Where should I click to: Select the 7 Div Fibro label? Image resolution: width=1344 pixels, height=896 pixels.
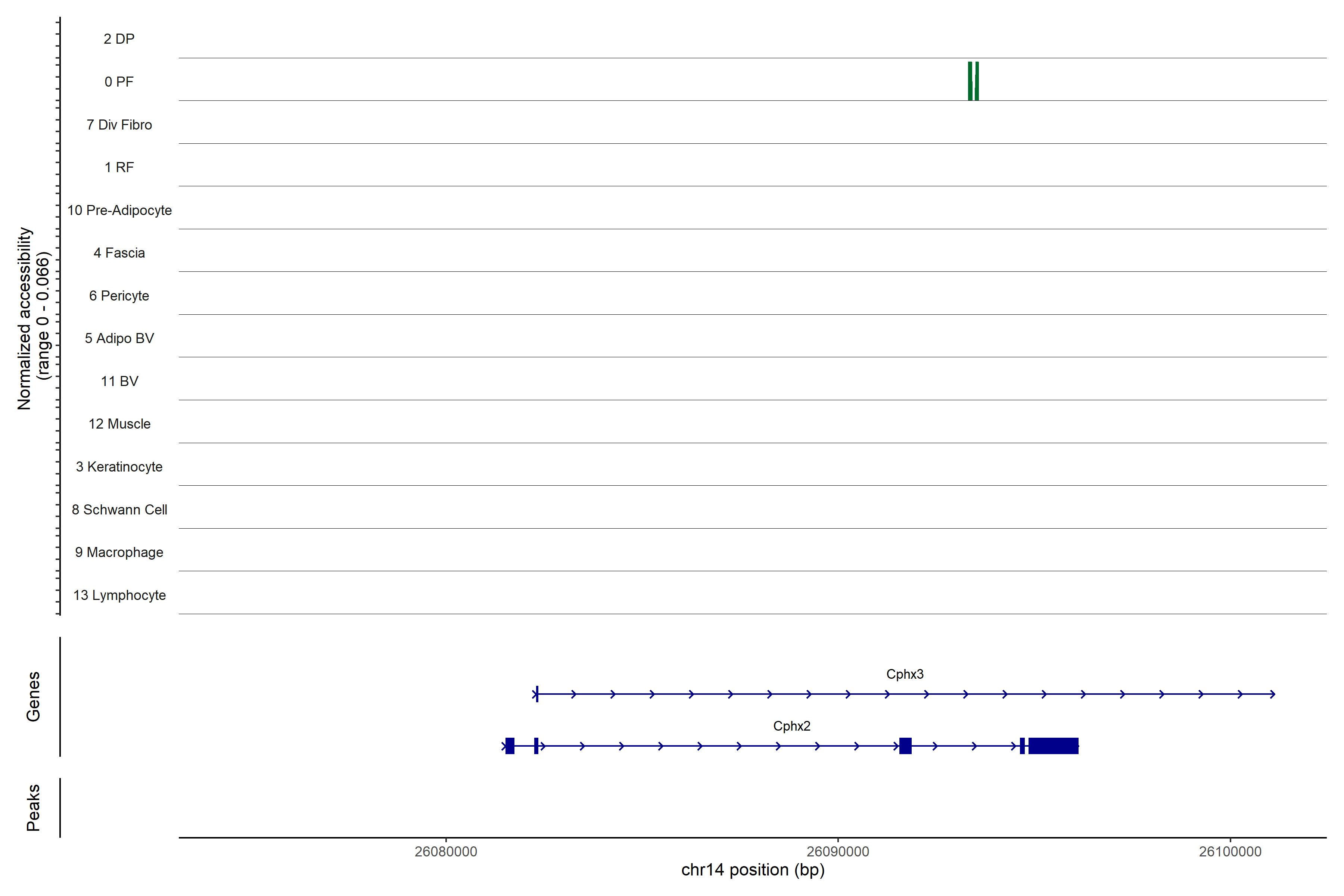pos(119,125)
